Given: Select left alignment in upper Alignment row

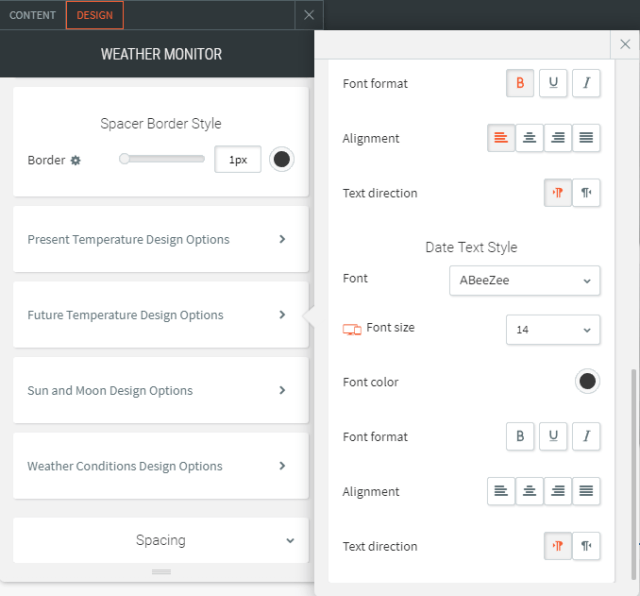Looking at the screenshot, I should (501, 138).
